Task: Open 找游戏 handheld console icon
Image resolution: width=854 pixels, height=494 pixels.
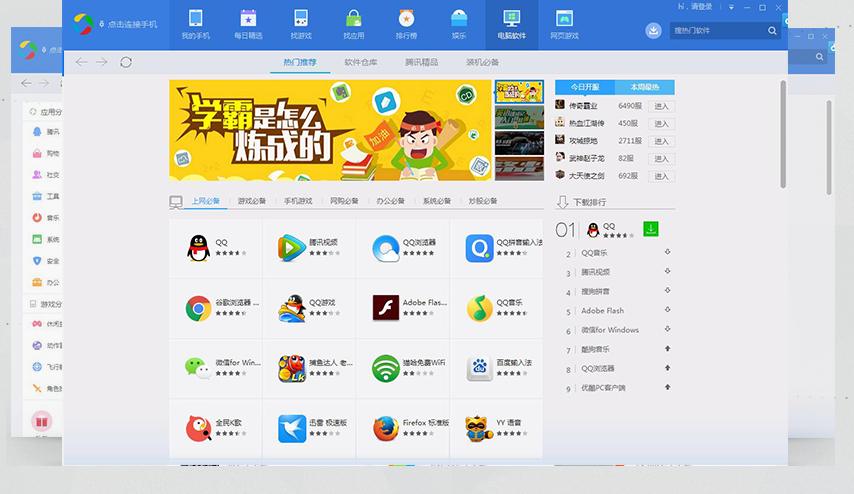Action: click(301, 19)
